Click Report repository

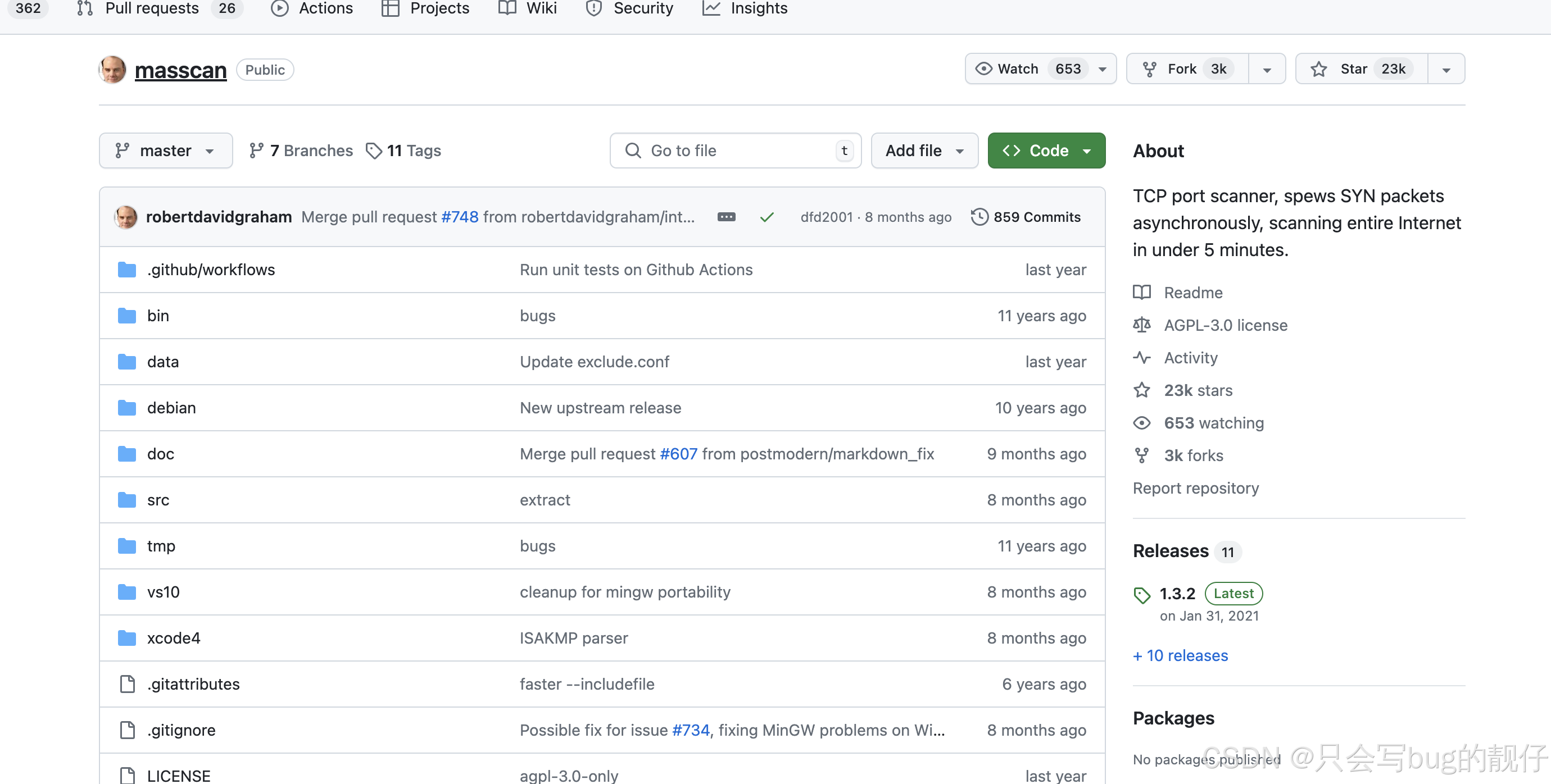(1195, 487)
